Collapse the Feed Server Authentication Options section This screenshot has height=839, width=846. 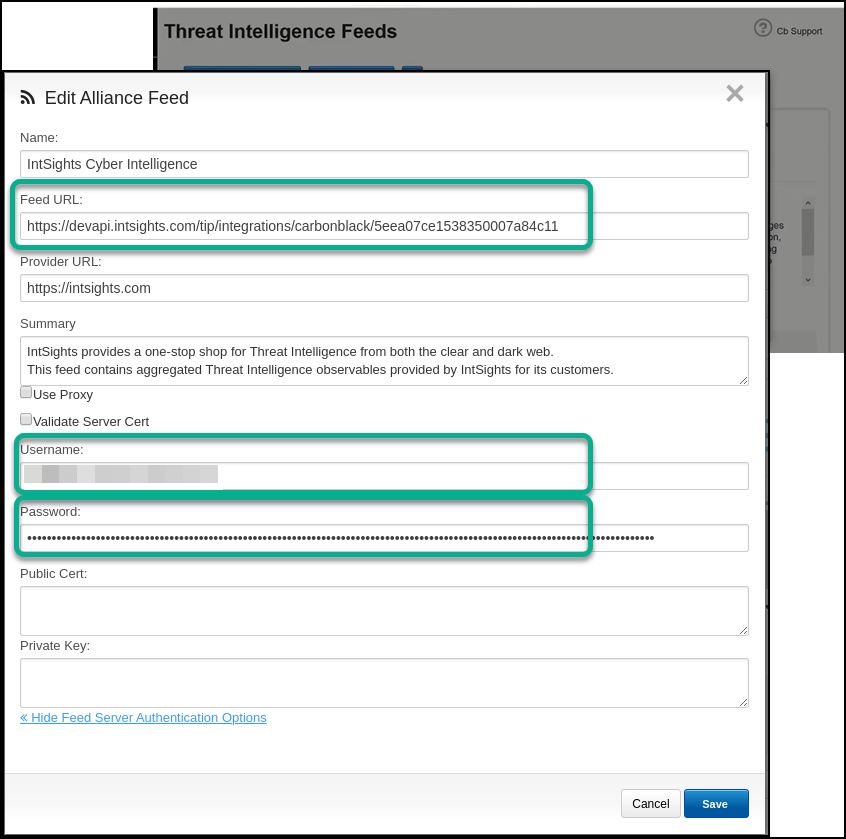pyautogui.click(x=143, y=718)
